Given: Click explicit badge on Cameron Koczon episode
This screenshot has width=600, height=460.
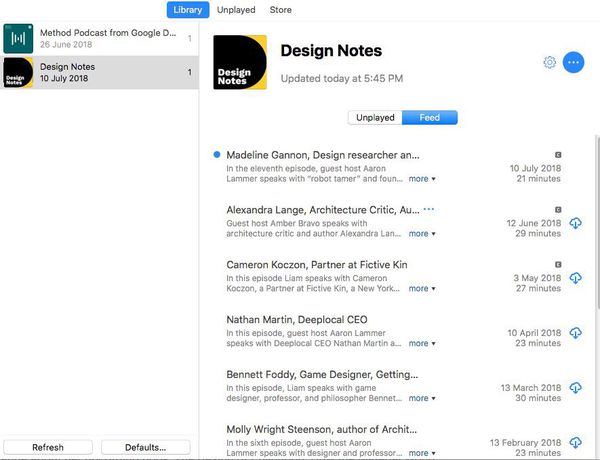Looking at the screenshot, I should tap(558, 264).
